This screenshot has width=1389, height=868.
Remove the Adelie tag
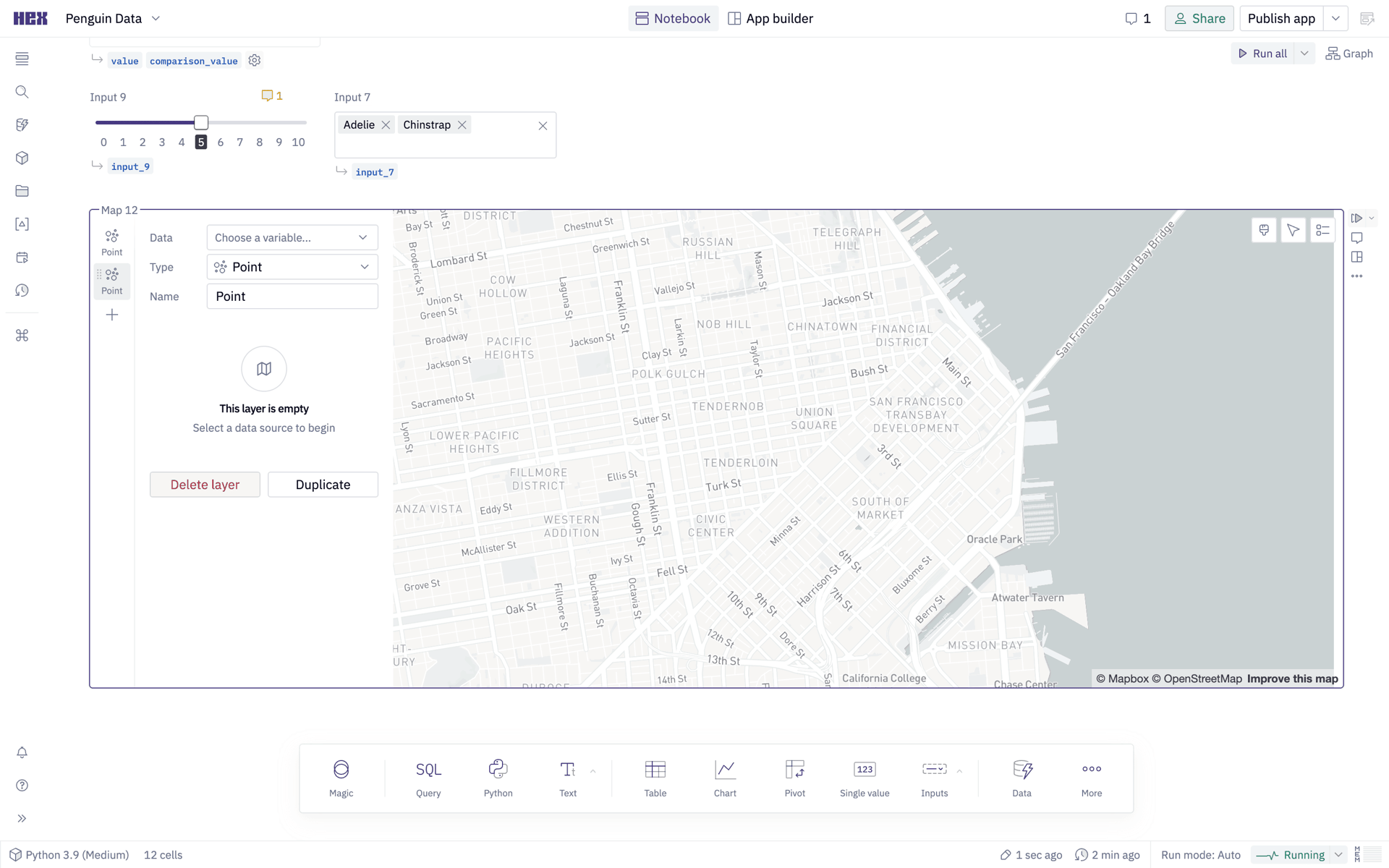(386, 125)
